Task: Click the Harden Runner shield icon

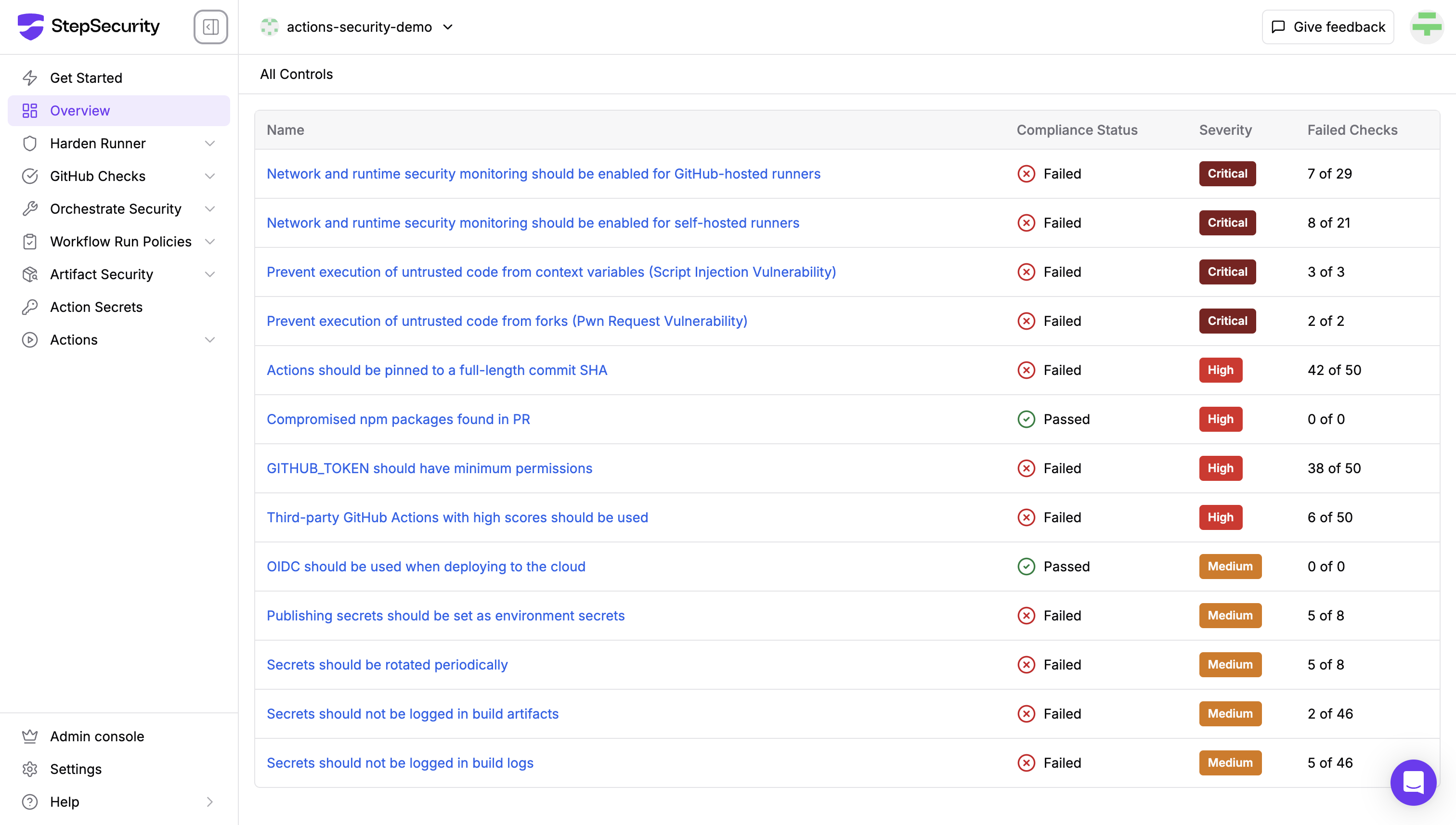Action: coord(30,143)
